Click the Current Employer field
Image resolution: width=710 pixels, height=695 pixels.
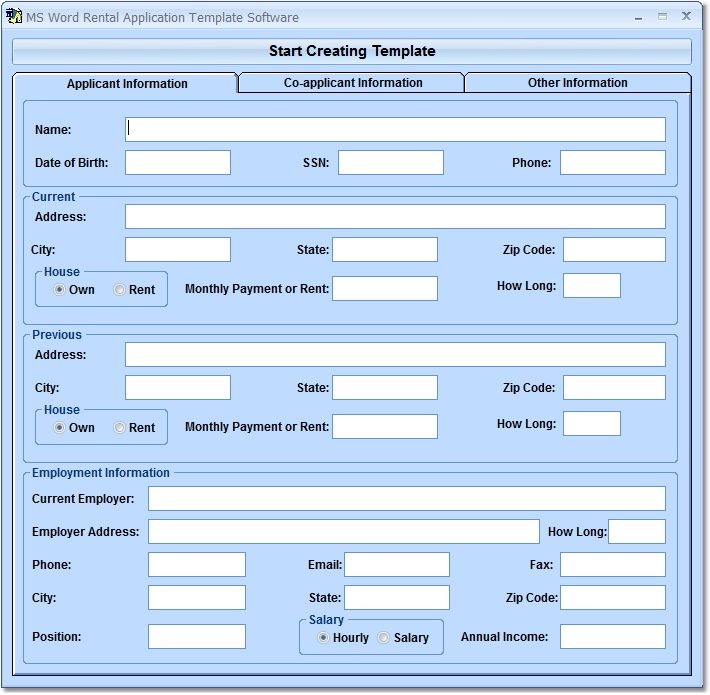[407, 498]
